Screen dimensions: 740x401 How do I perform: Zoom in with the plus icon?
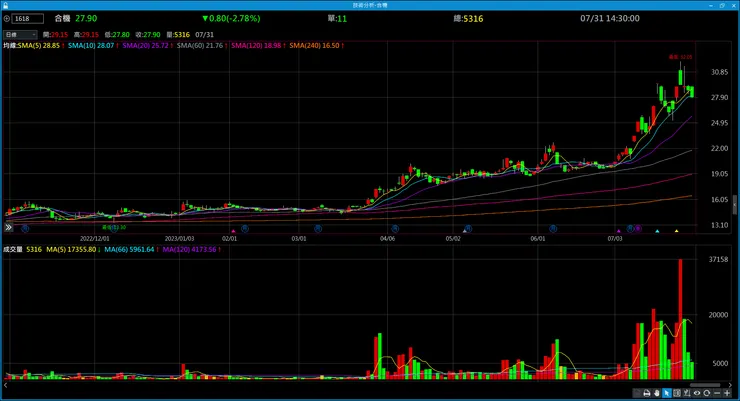point(727,393)
